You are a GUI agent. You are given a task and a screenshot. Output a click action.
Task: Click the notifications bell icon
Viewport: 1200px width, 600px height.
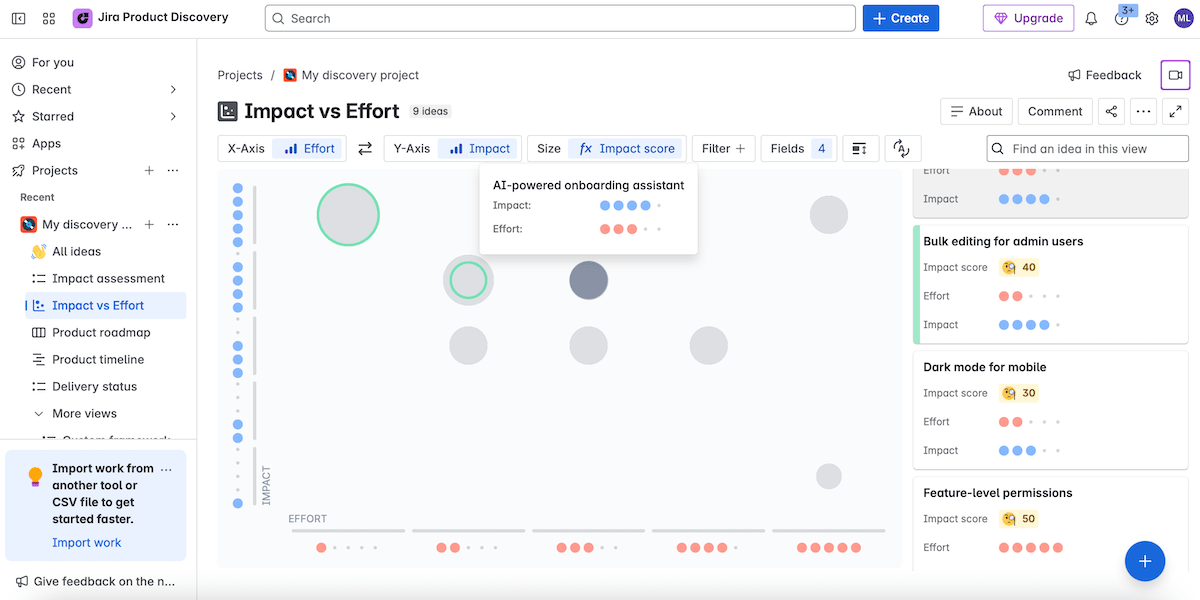click(1091, 18)
